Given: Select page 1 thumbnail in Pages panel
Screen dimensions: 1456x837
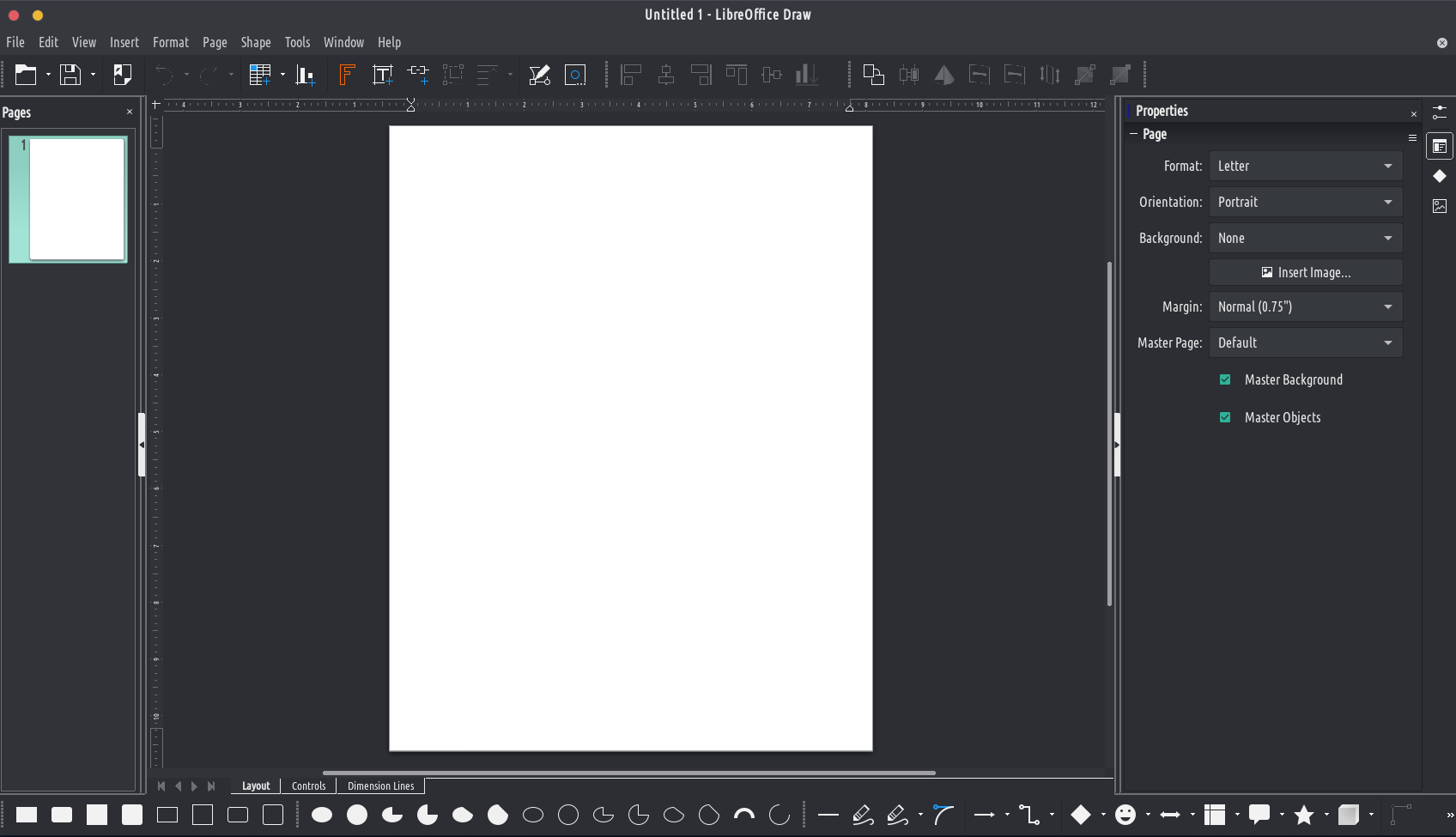Looking at the screenshot, I should 69,199.
